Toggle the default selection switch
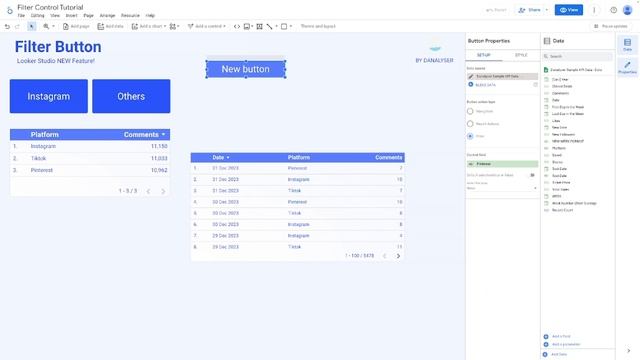640x360 pixels. [x=532, y=175]
